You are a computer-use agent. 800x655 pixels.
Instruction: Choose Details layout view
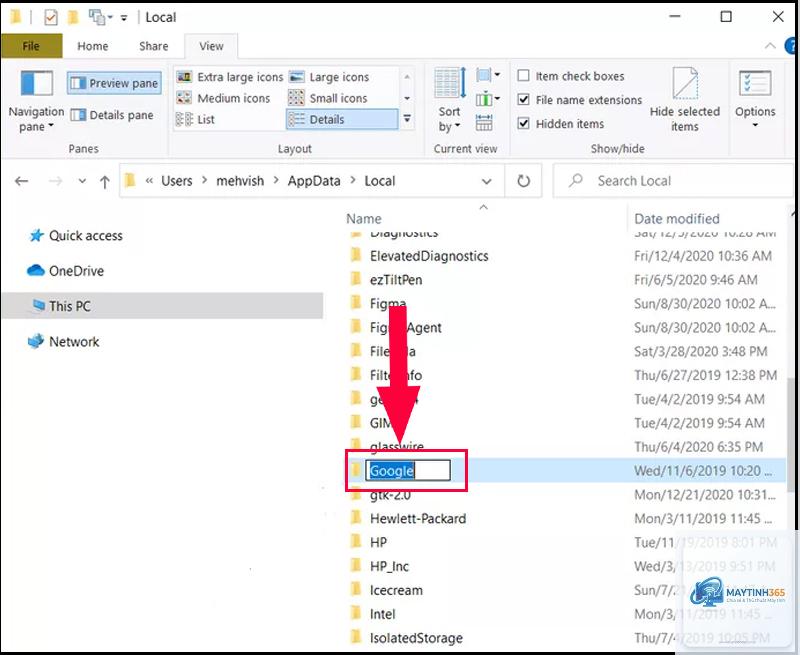click(x=342, y=119)
